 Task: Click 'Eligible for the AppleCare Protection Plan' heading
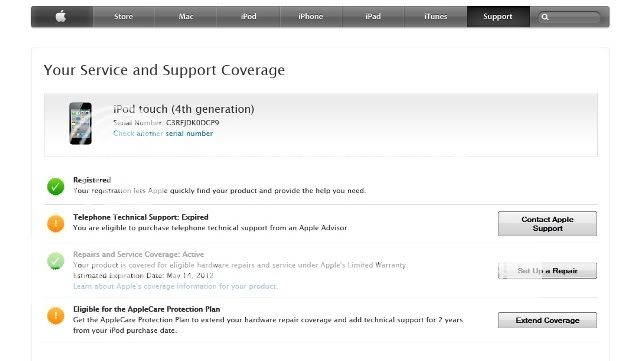[x=147, y=309]
